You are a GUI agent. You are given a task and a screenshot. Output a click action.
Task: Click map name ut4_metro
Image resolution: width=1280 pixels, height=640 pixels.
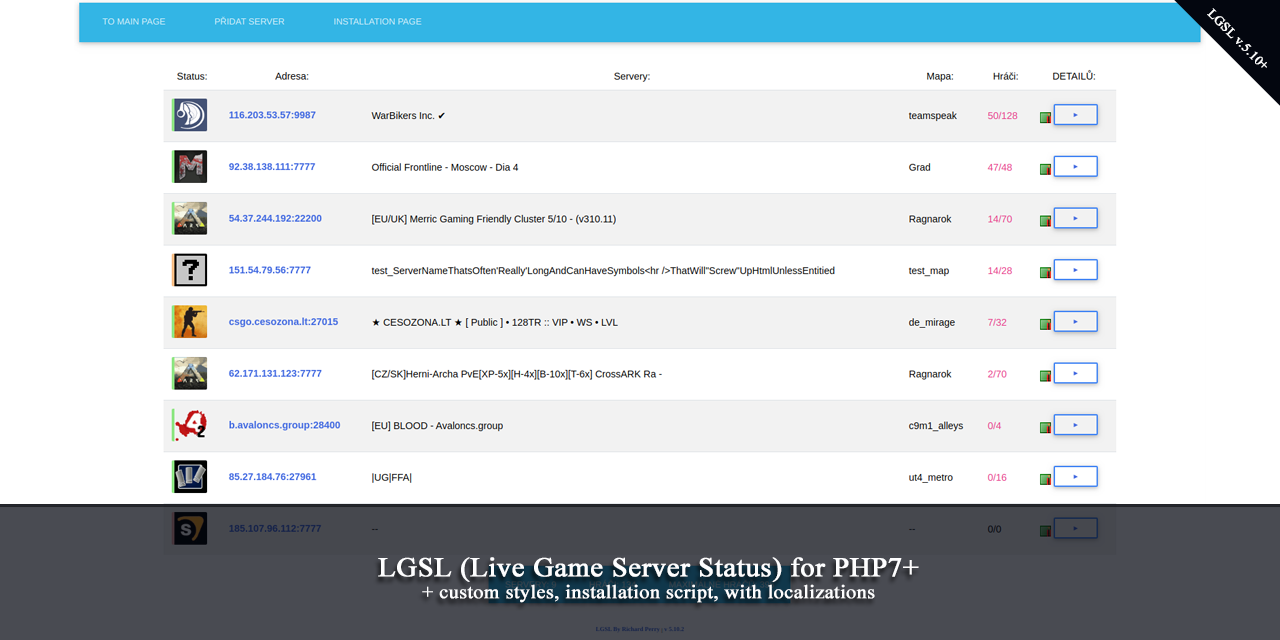pos(931,477)
